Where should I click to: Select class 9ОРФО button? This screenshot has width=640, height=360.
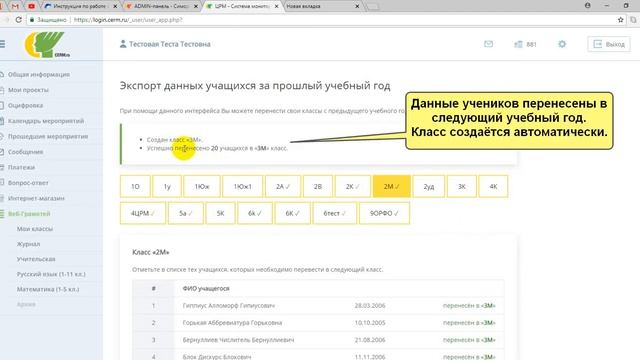click(384, 213)
